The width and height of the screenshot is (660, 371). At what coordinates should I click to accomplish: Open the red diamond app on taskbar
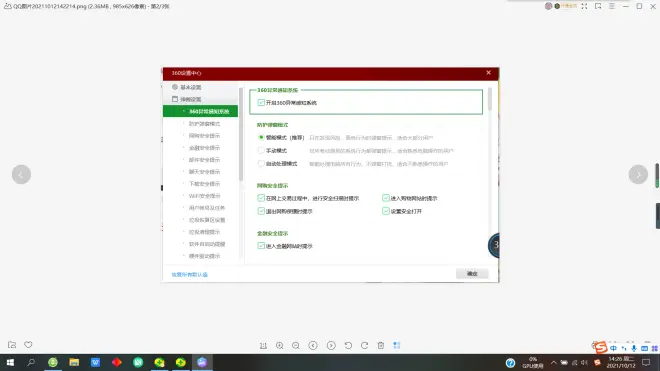pyautogui.click(x=117, y=362)
